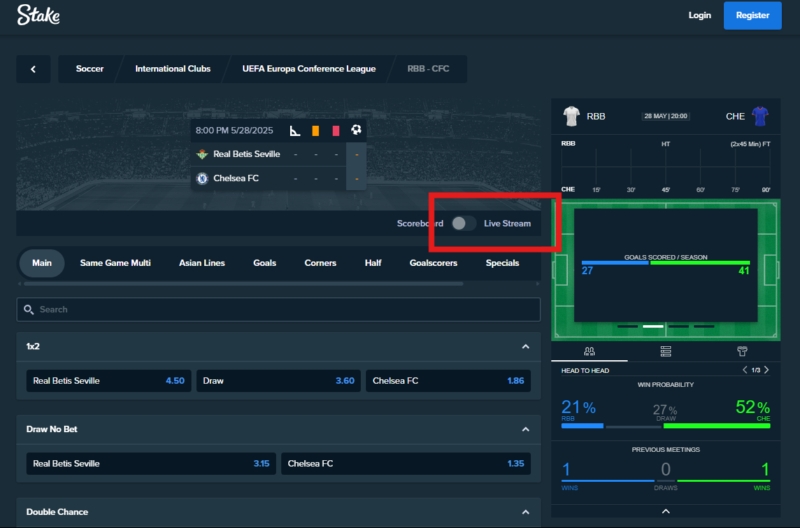
Task: Switch to the Asian Lines tab
Action: click(202, 263)
